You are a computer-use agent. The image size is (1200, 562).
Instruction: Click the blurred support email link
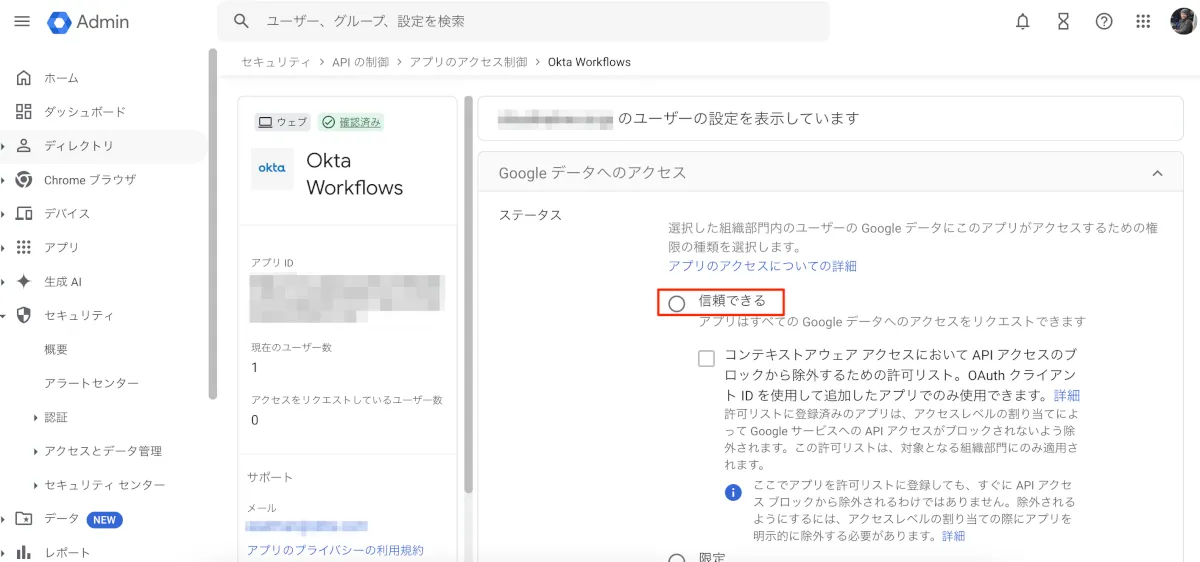click(307, 526)
